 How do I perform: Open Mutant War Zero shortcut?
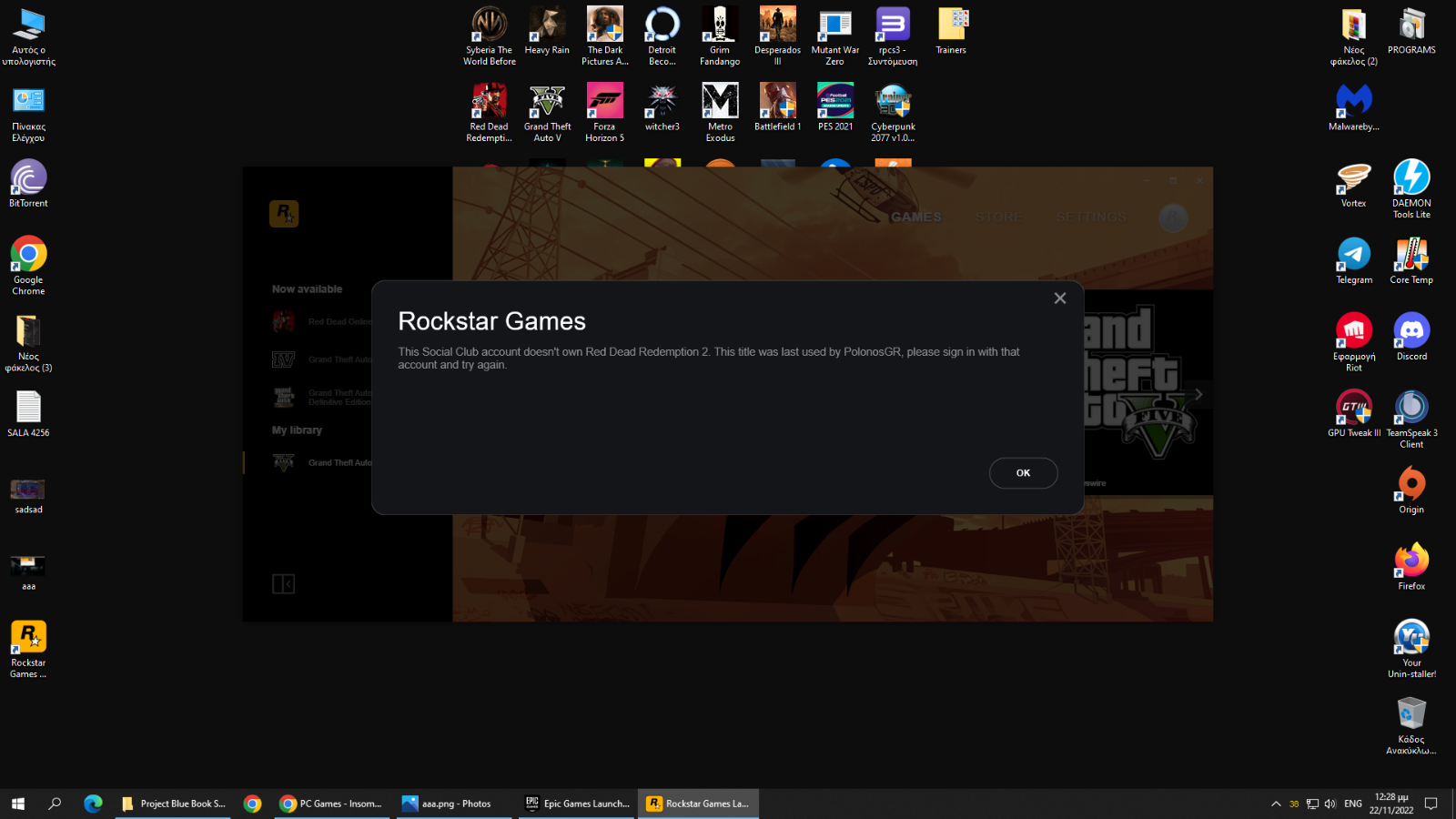pyautogui.click(x=835, y=36)
